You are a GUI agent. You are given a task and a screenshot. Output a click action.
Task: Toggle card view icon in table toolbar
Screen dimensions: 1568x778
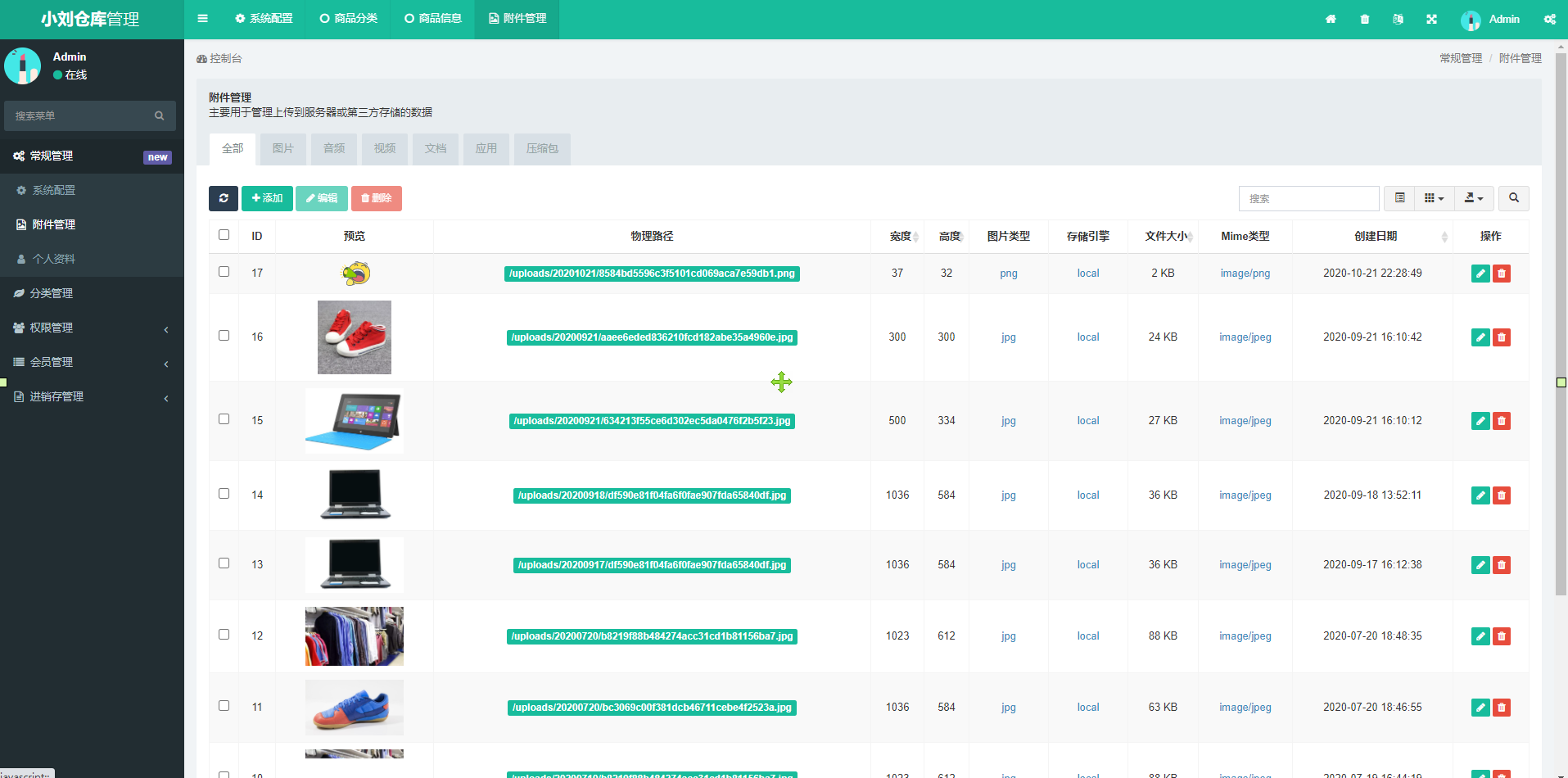[1400, 198]
